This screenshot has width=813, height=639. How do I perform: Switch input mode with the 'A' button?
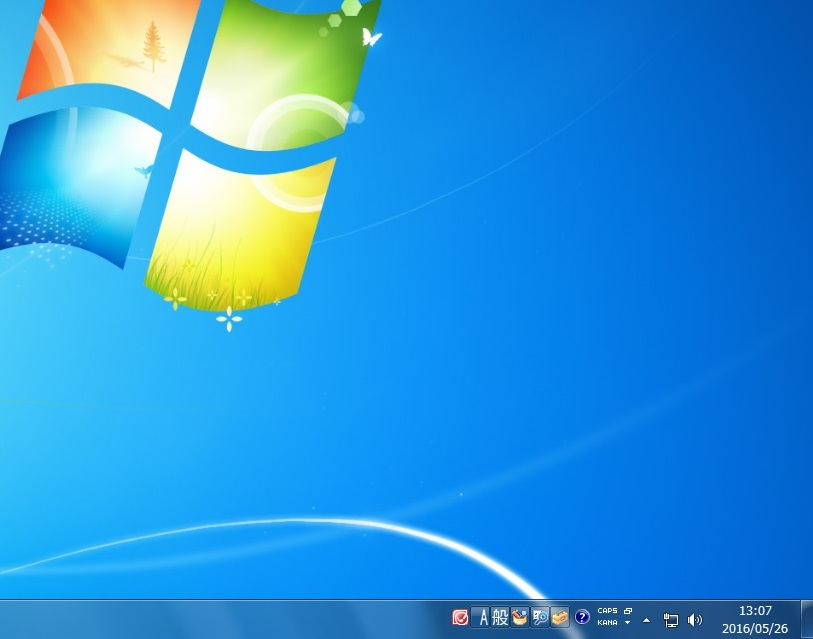(x=482, y=617)
